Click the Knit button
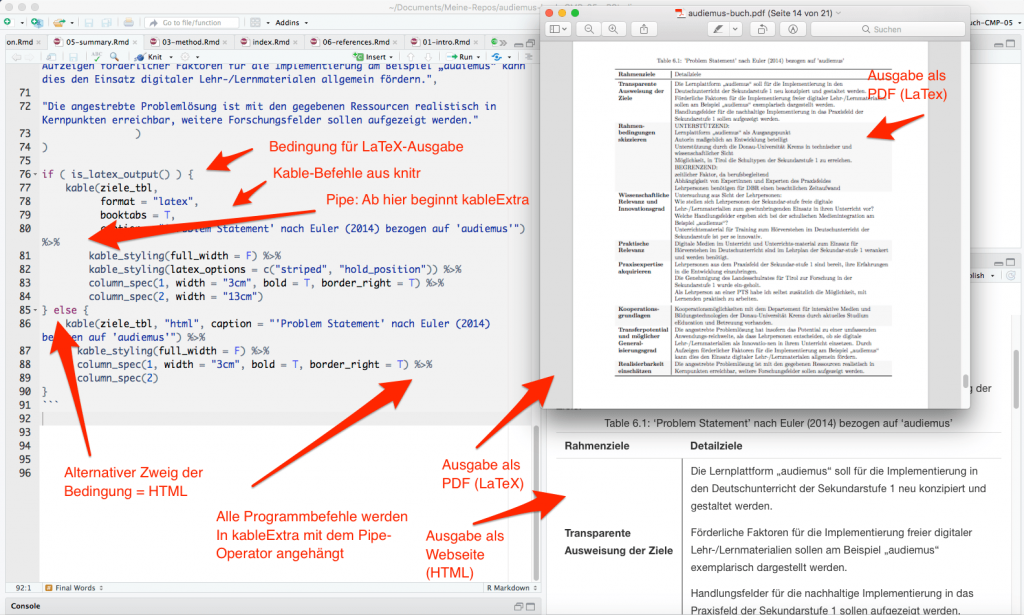Screen dimensions: 1024x615 149,57
